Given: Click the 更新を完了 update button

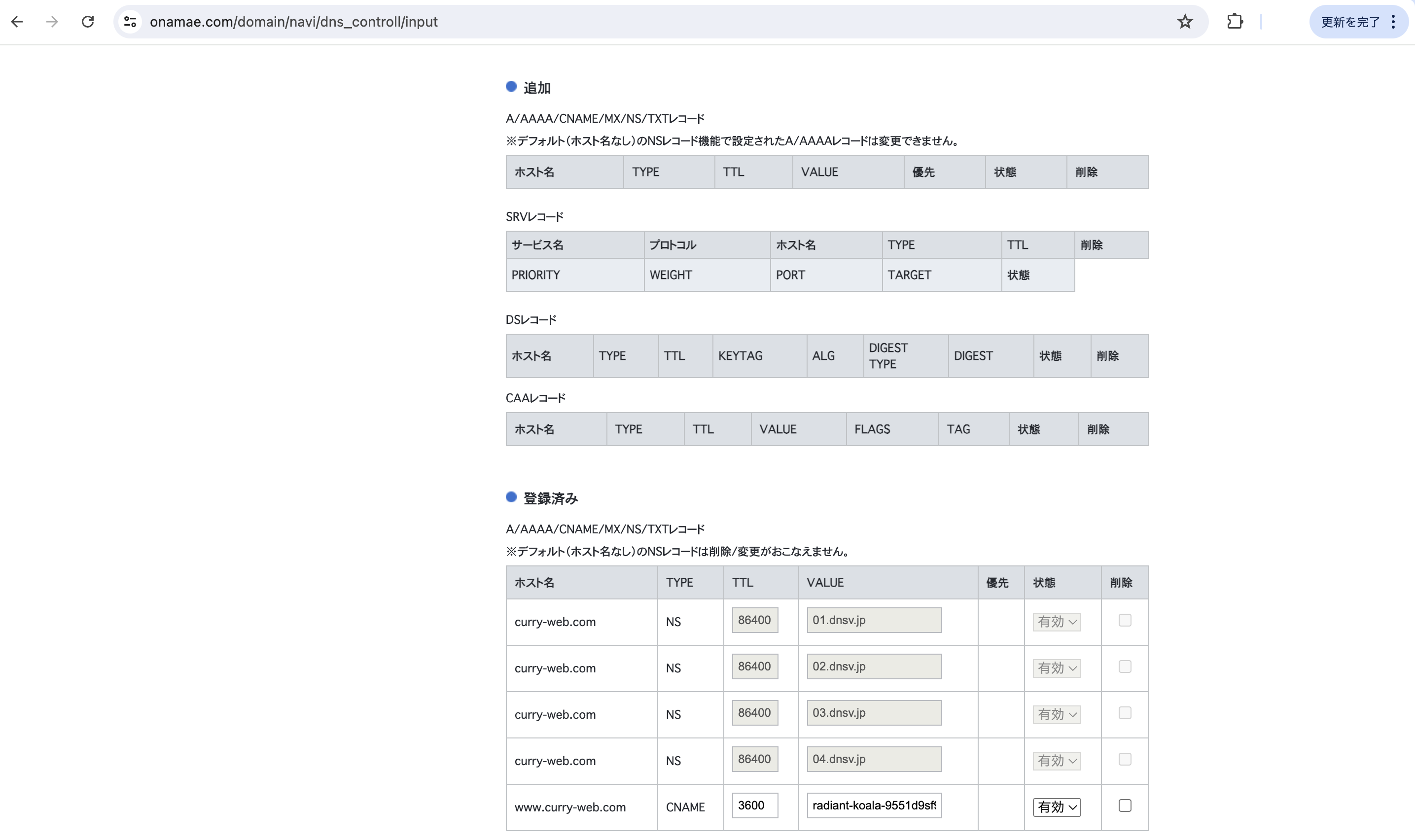Looking at the screenshot, I should pyautogui.click(x=1350, y=22).
